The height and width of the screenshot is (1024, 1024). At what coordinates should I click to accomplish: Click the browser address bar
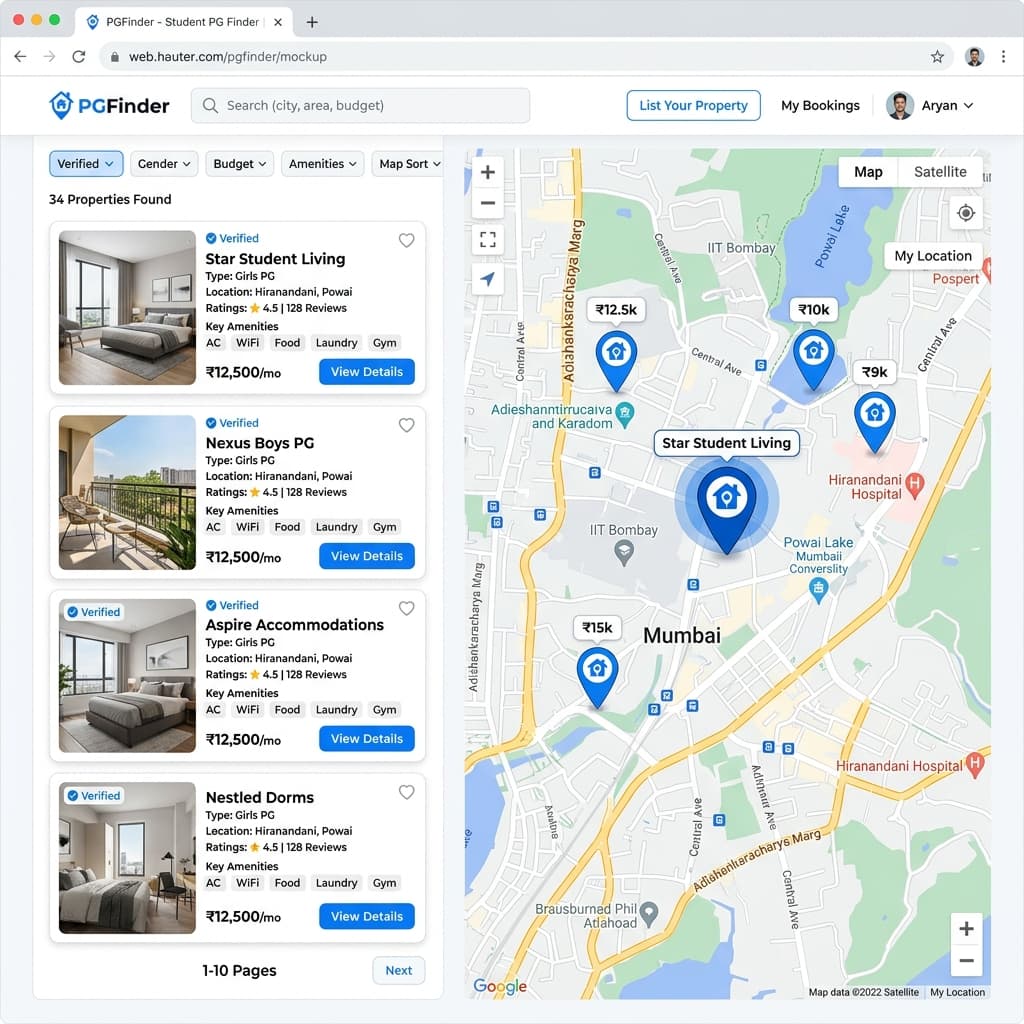tap(526, 57)
